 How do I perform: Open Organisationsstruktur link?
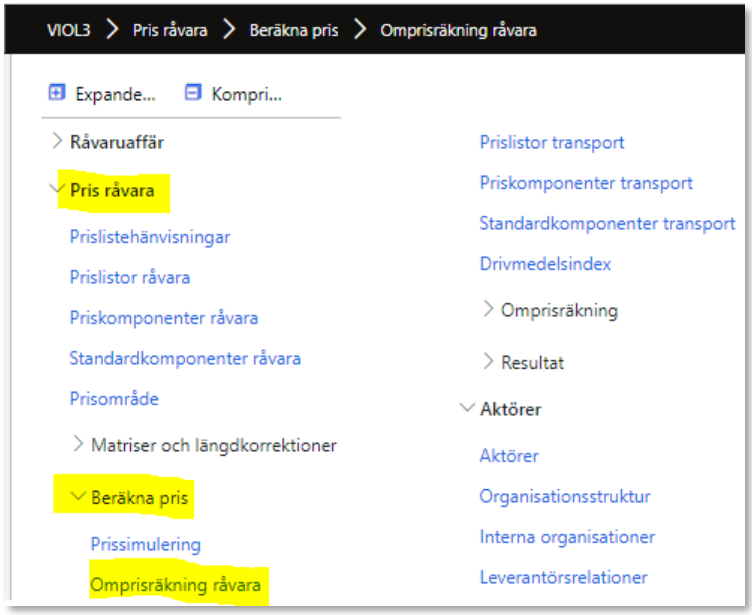click(x=565, y=496)
